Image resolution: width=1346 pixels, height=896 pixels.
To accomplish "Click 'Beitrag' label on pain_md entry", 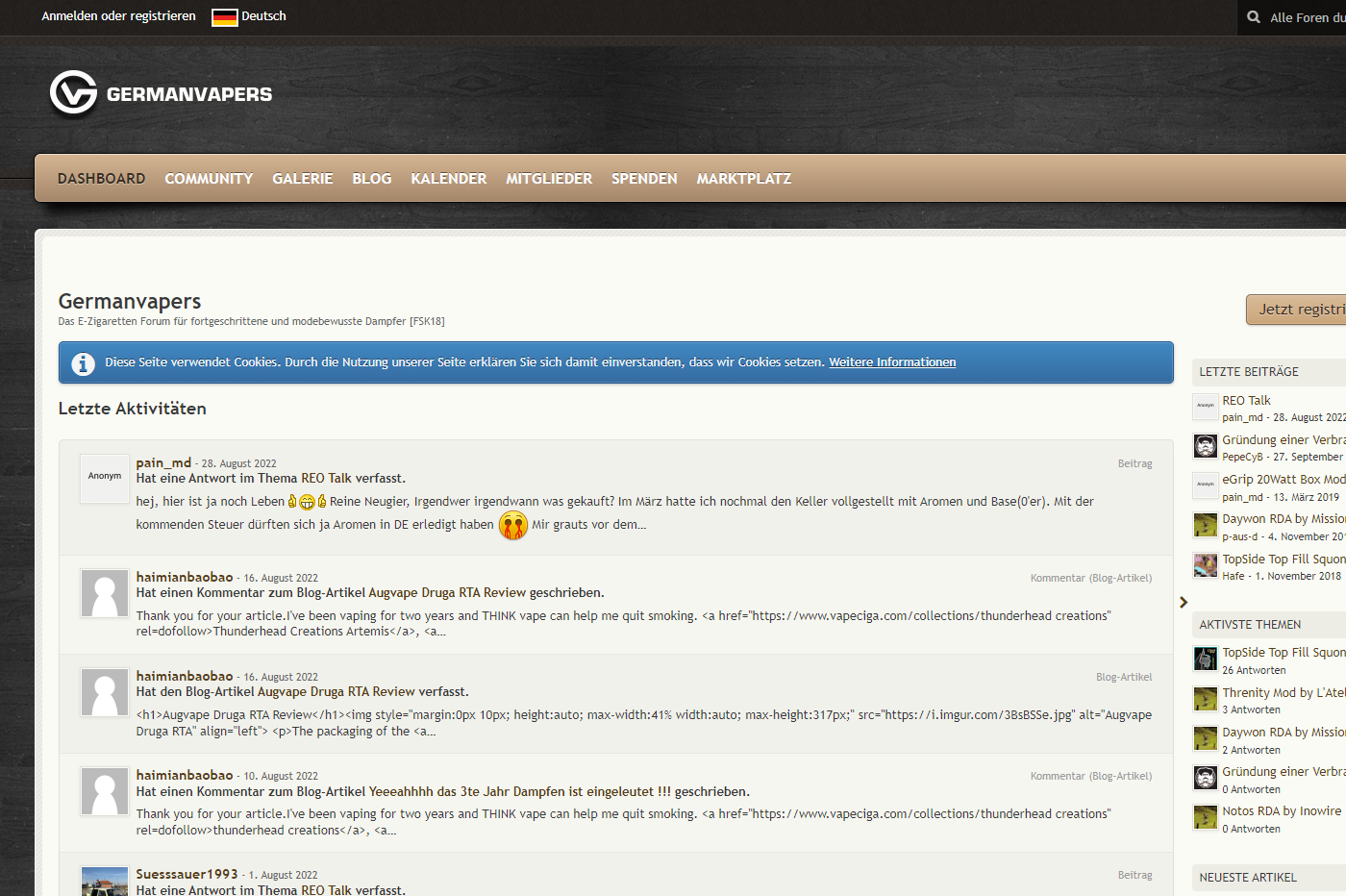I will [x=1134, y=463].
